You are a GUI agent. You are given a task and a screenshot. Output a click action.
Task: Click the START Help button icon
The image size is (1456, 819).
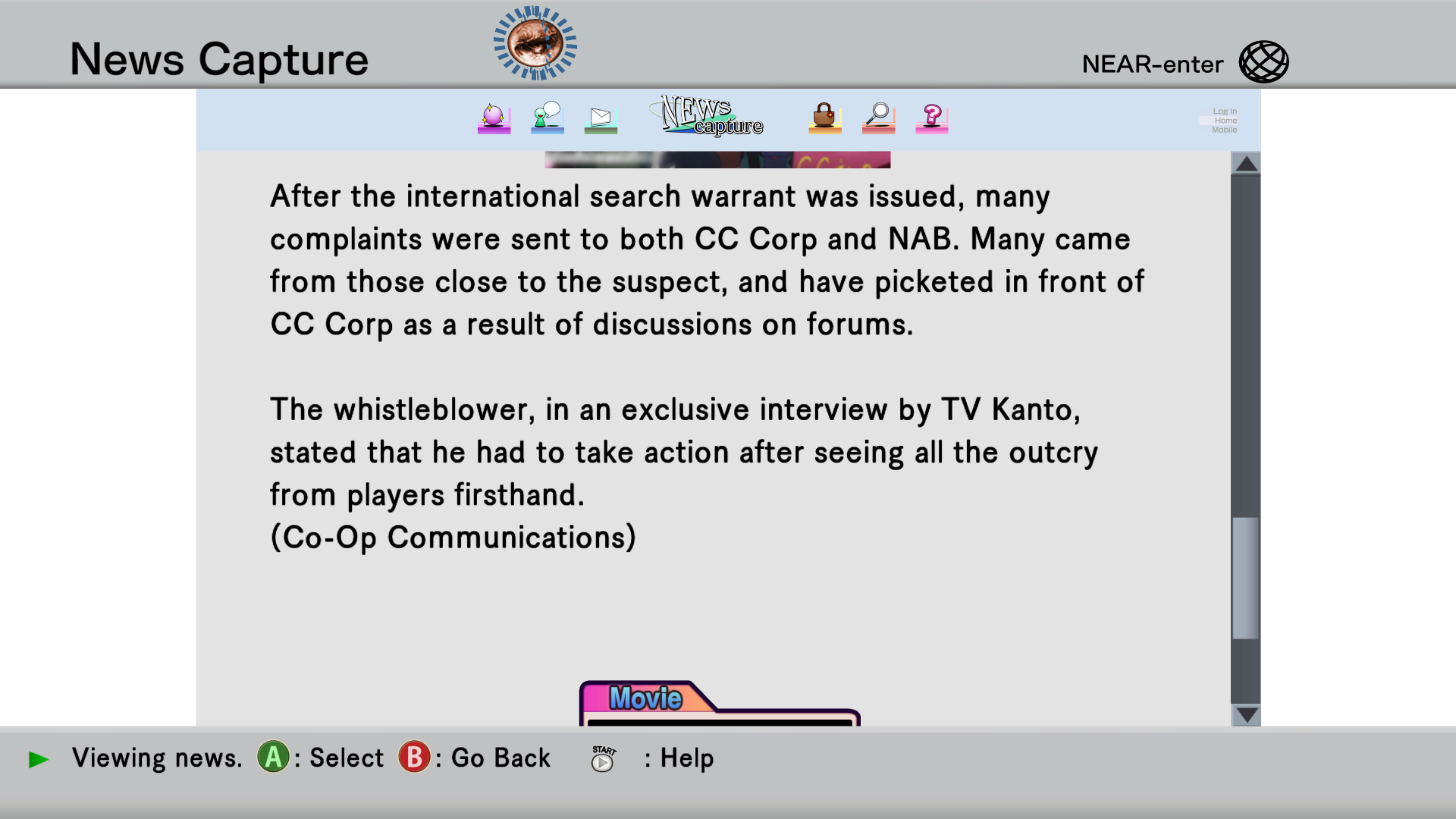tap(603, 758)
